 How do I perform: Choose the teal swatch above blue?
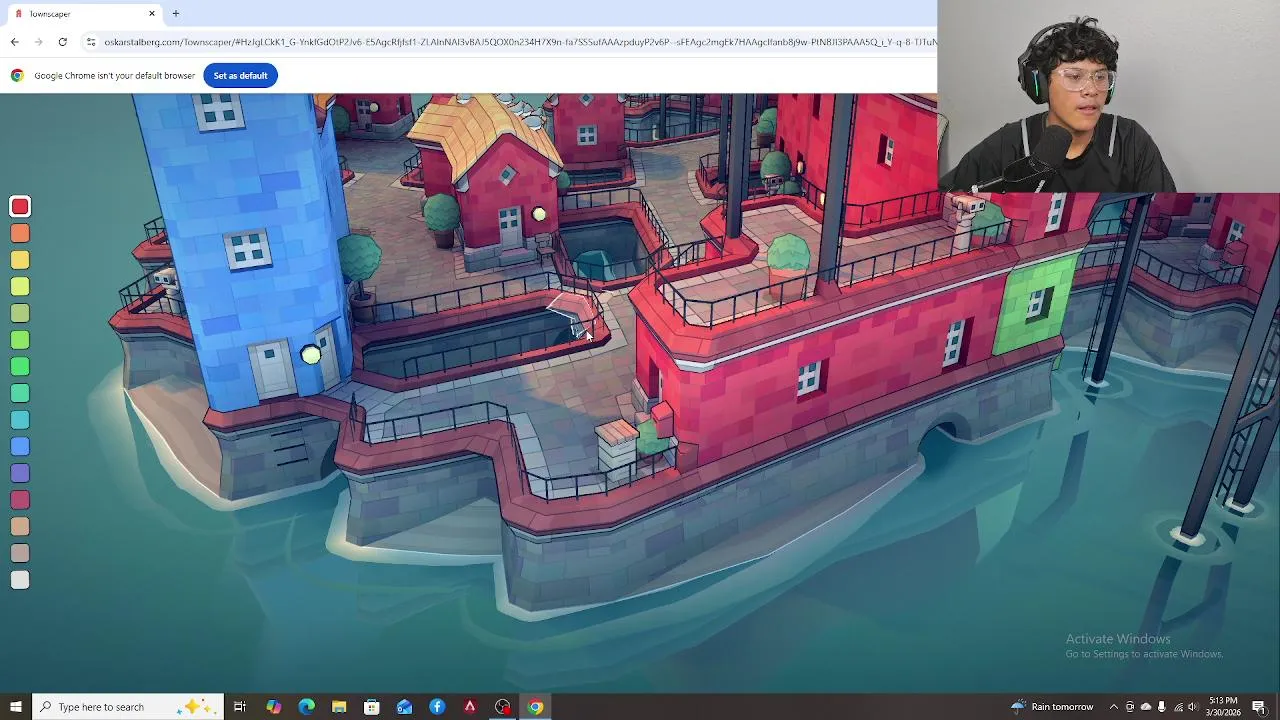[20, 420]
